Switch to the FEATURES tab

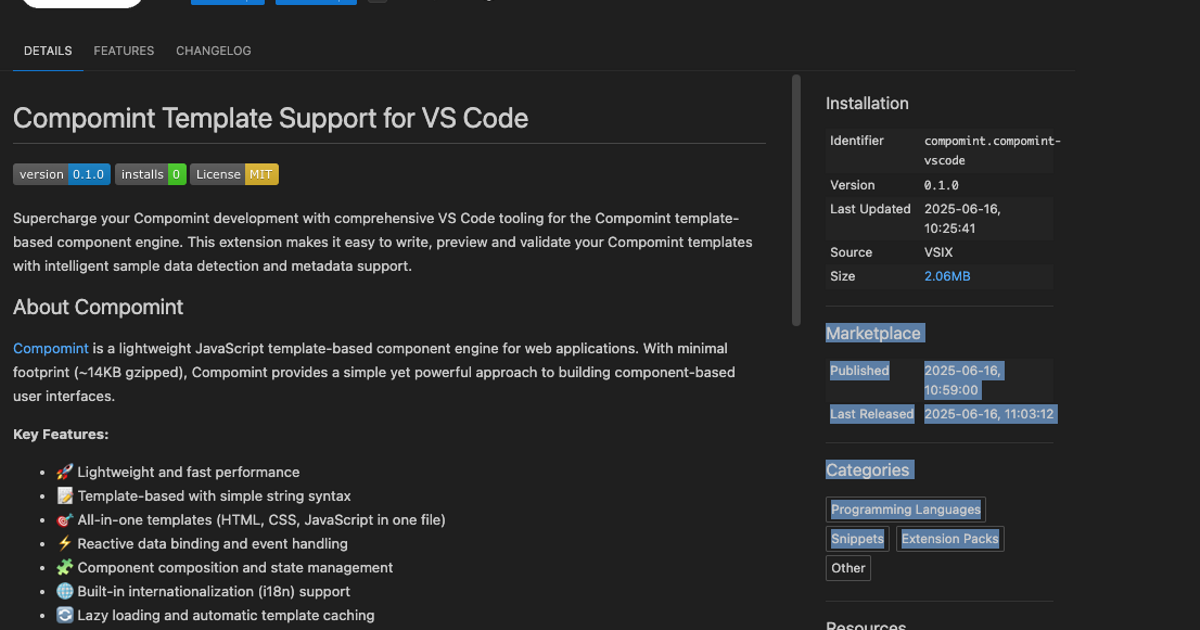(x=124, y=51)
